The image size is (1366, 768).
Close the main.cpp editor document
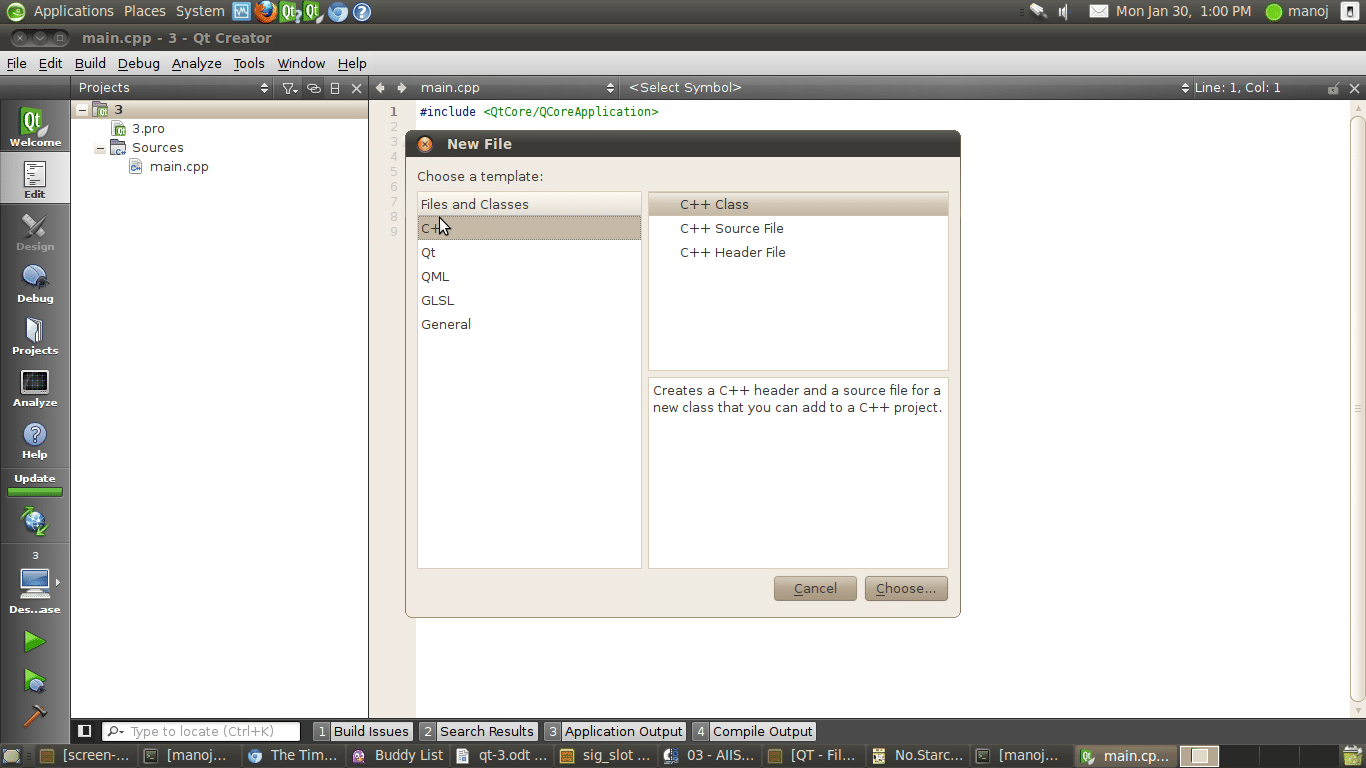[x=1355, y=88]
